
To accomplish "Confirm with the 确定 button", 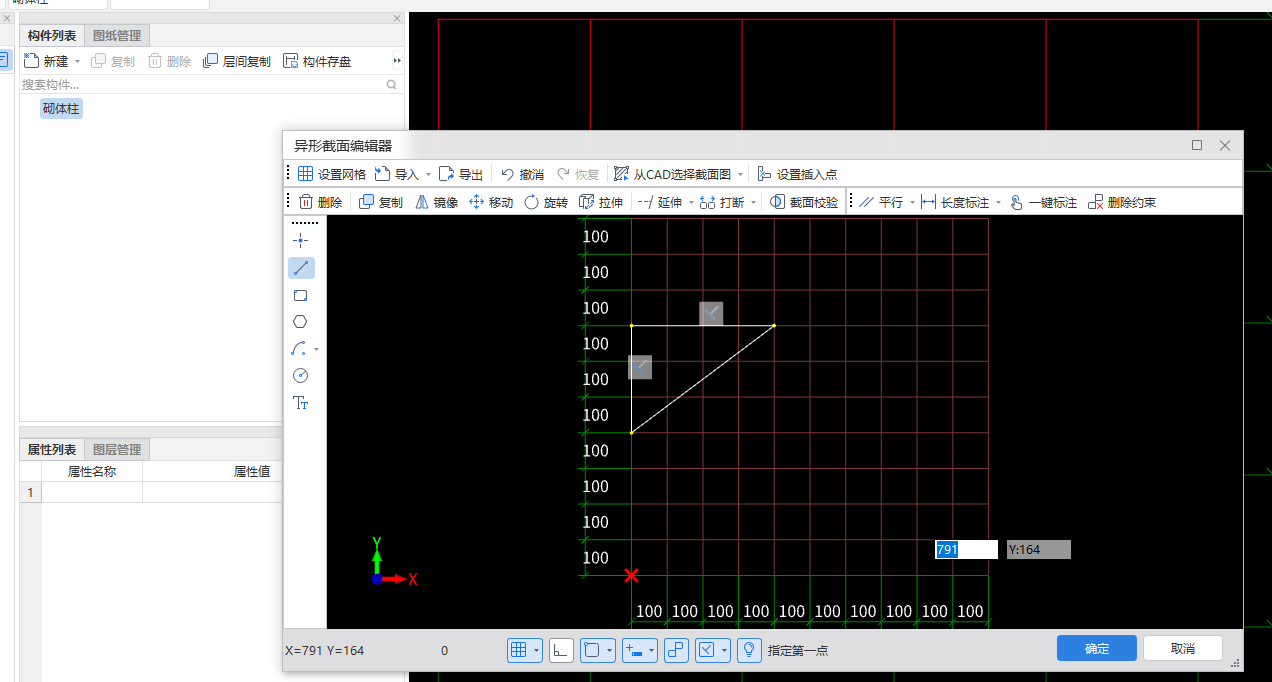I will 1097,648.
